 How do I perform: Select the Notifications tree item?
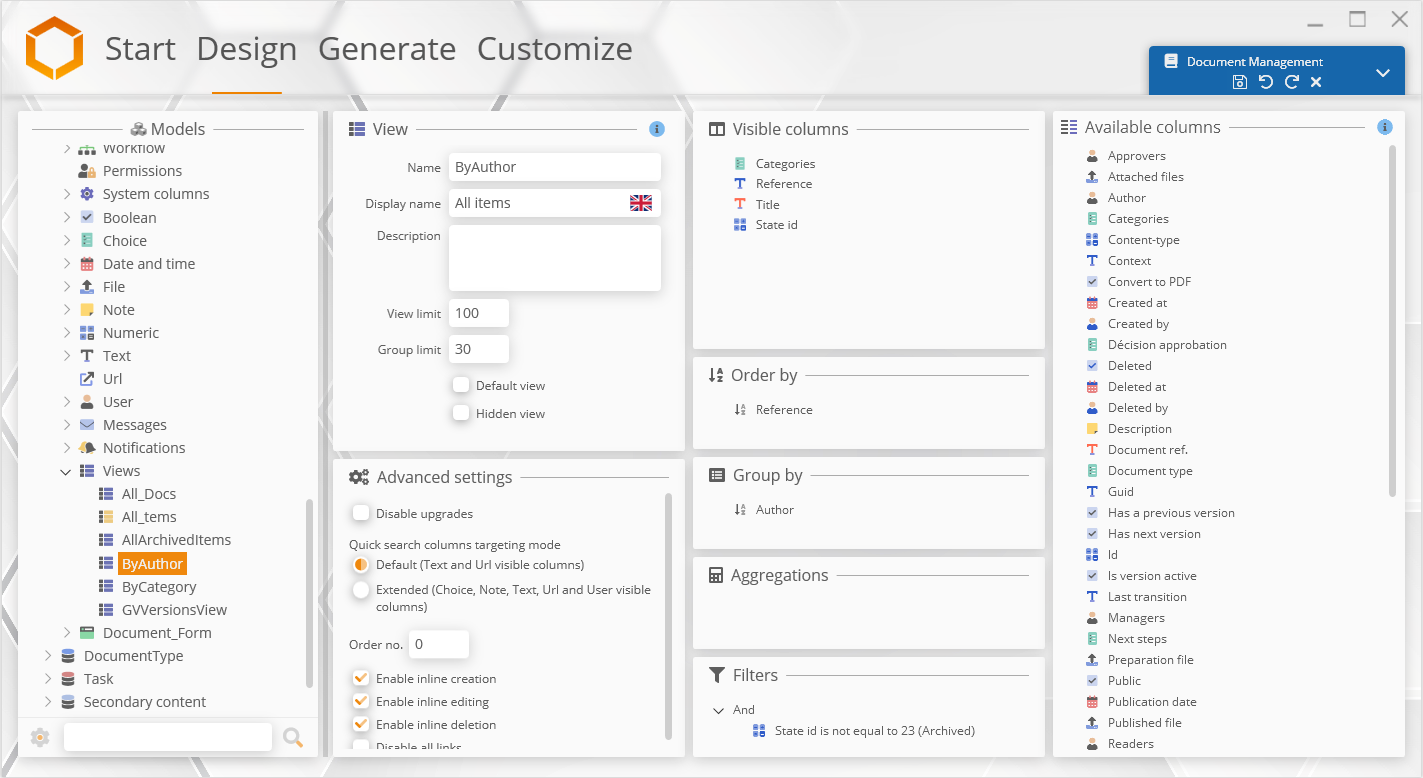click(x=144, y=448)
